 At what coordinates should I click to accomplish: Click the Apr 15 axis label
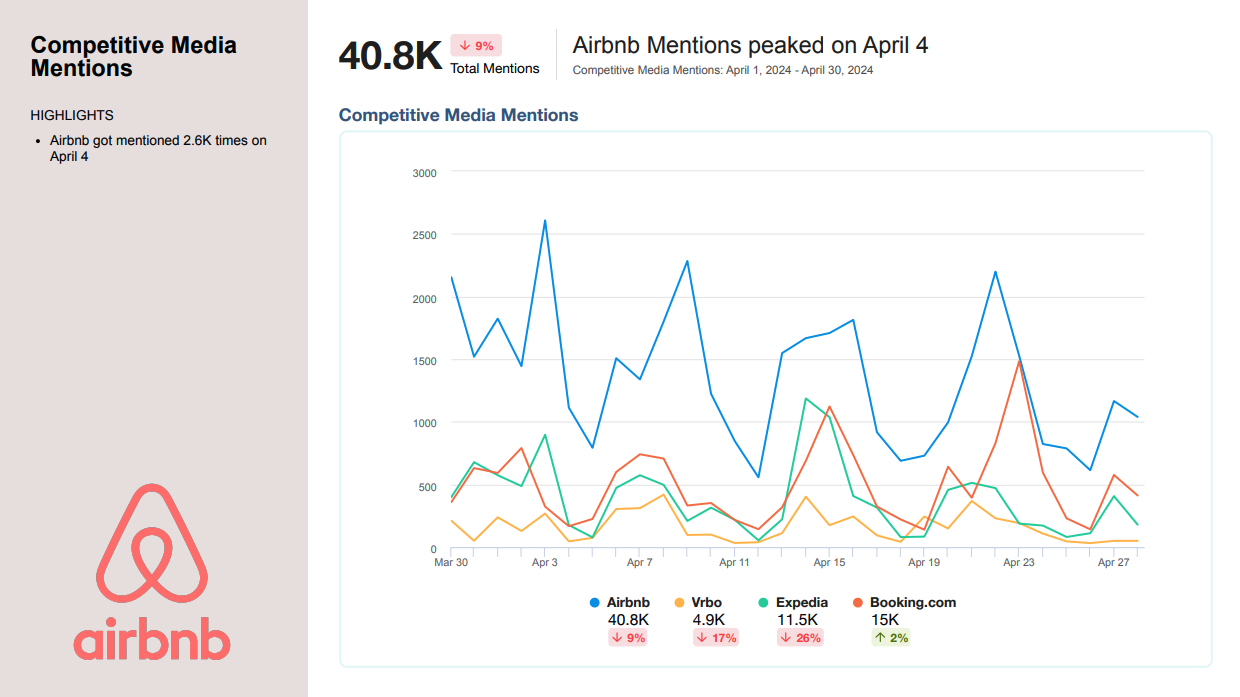click(x=829, y=563)
